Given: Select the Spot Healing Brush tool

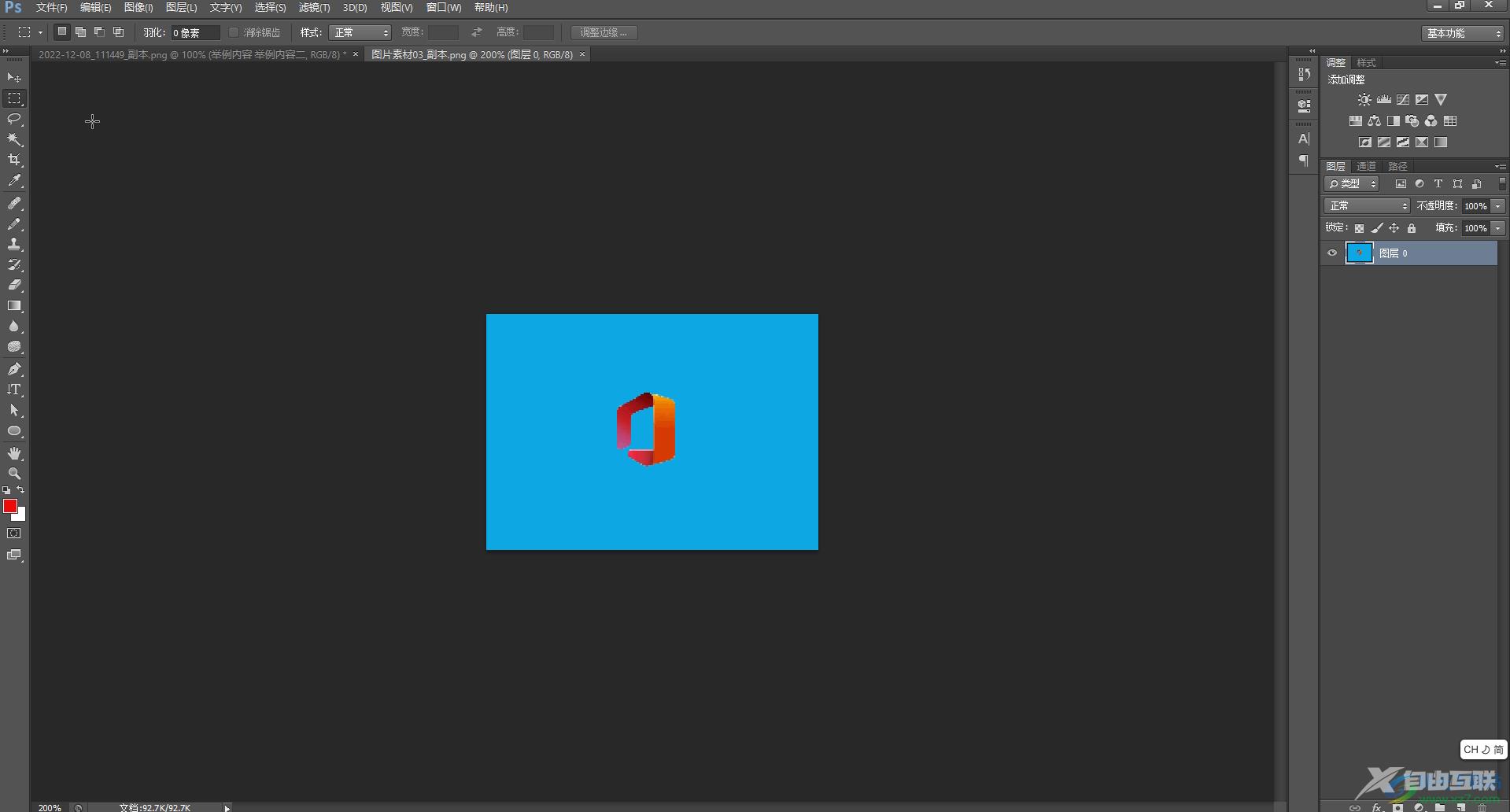Looking at the screenshot, I should 14,204.
